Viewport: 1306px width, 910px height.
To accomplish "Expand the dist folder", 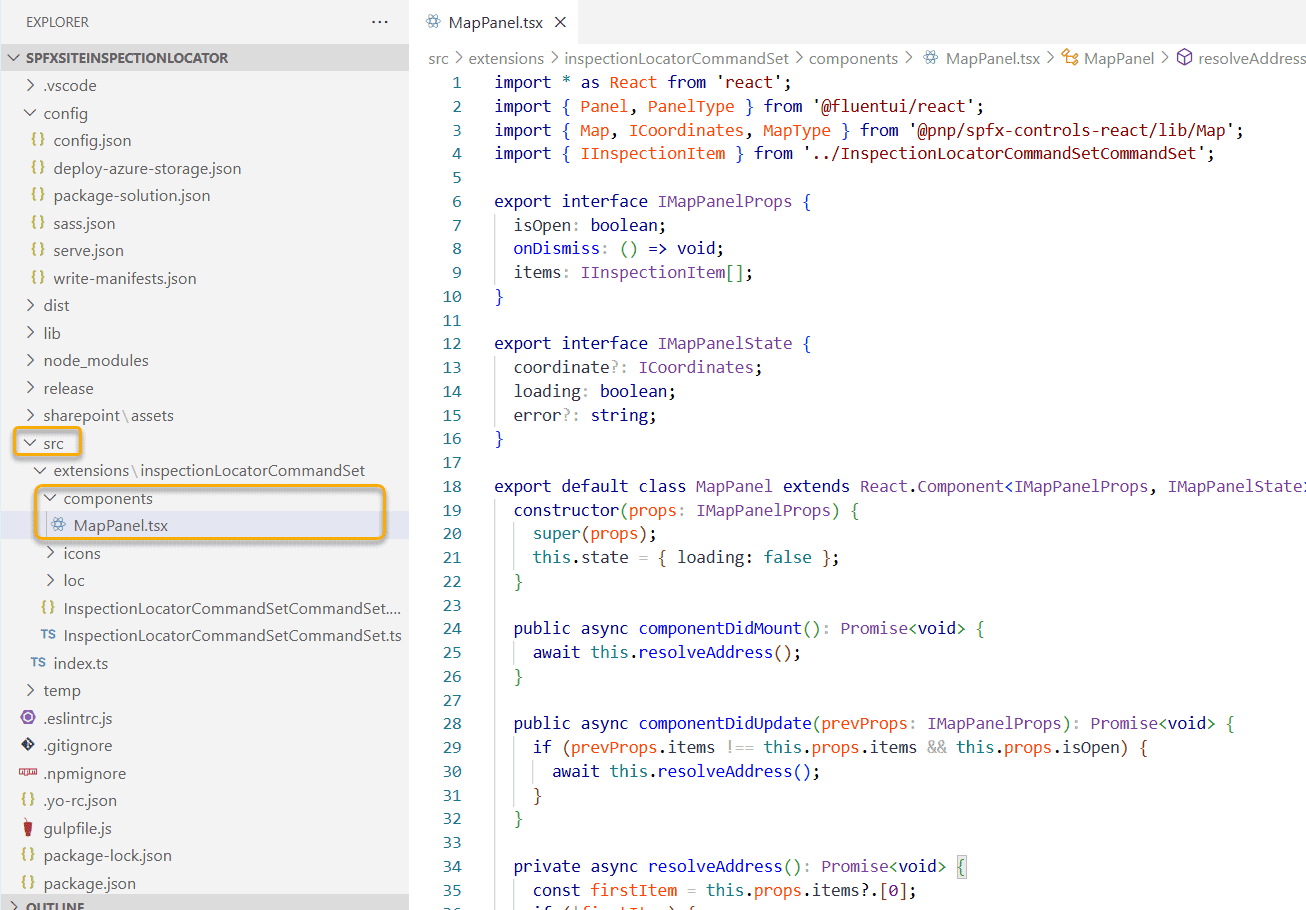I will click(30, 305).
